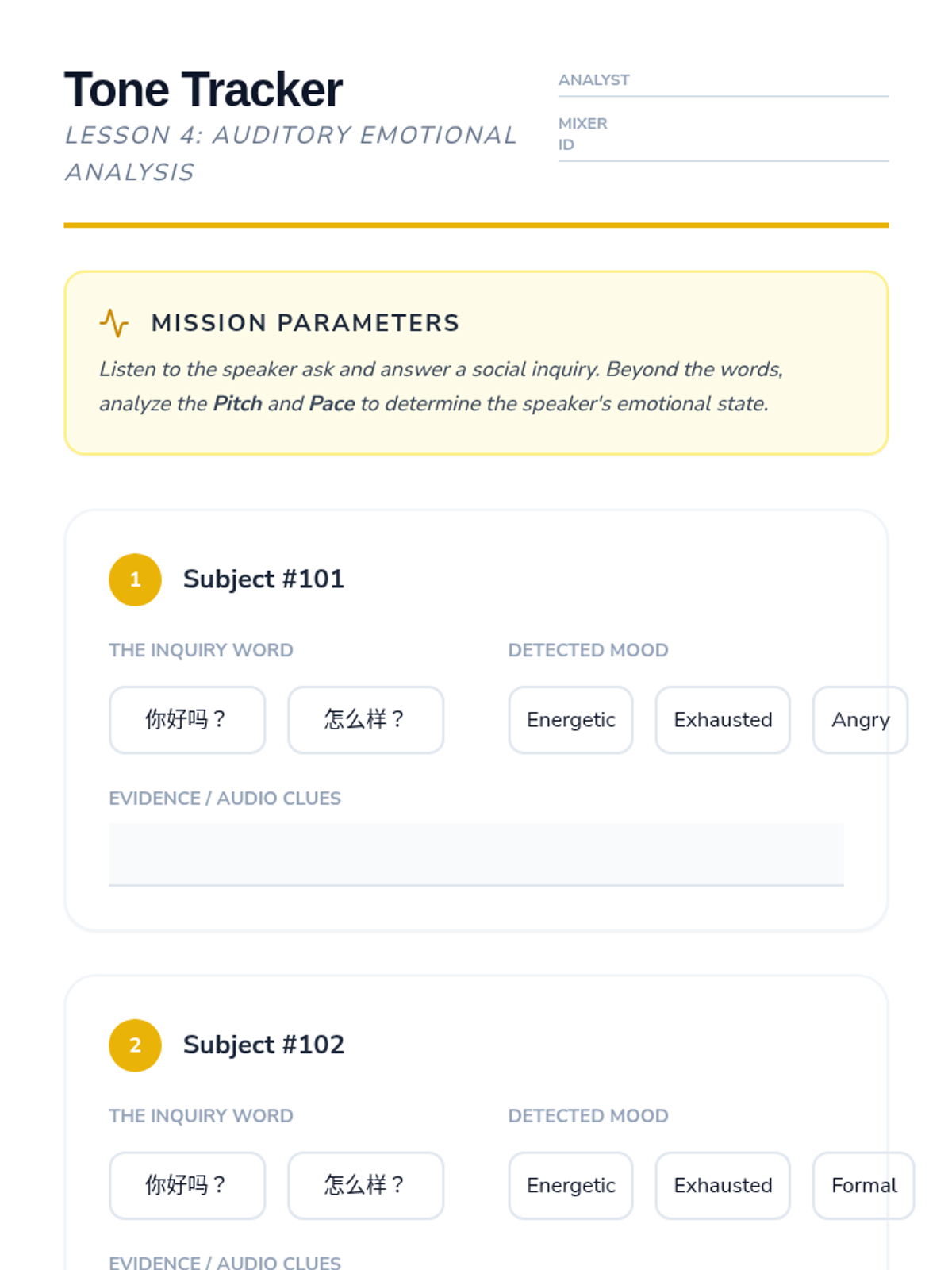Click the Subject #101 heading

coord(263,579)
